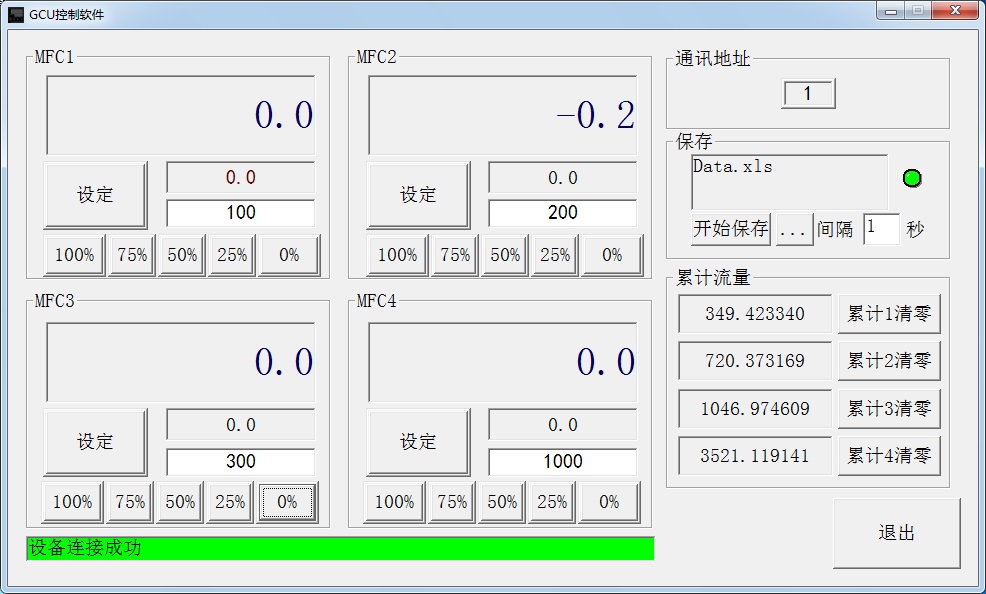The image size is (986, 594).
Task: Set MFC1 flow to 100%
Action: tap(74, 255)
